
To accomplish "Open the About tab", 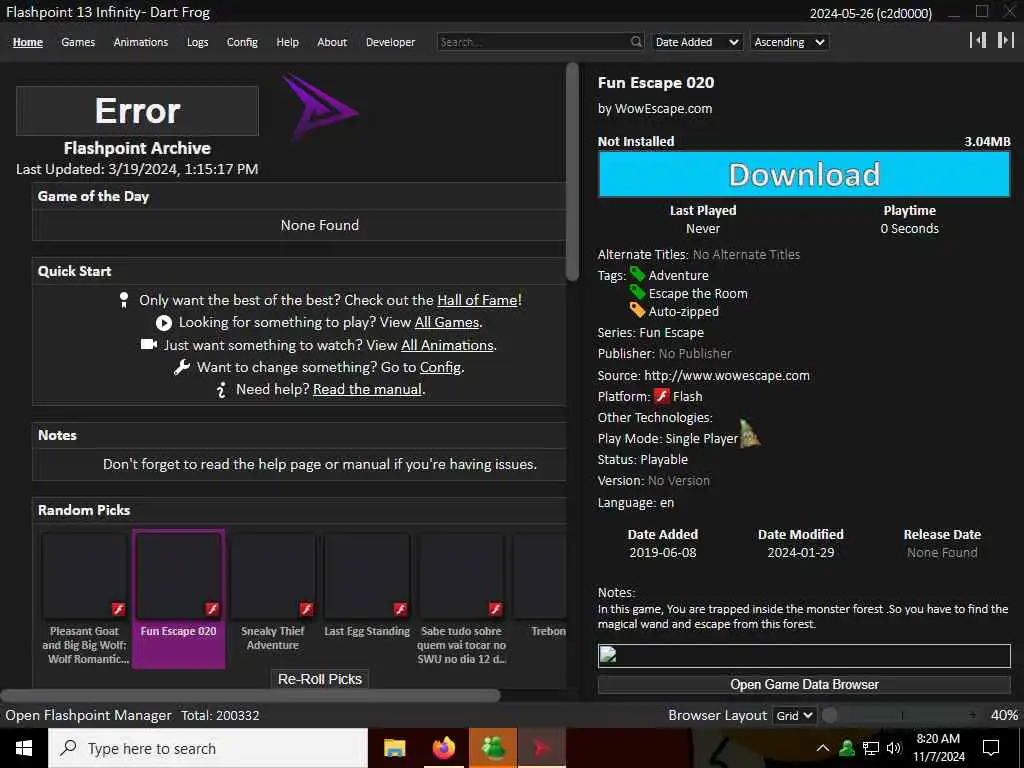I will 332,42.
